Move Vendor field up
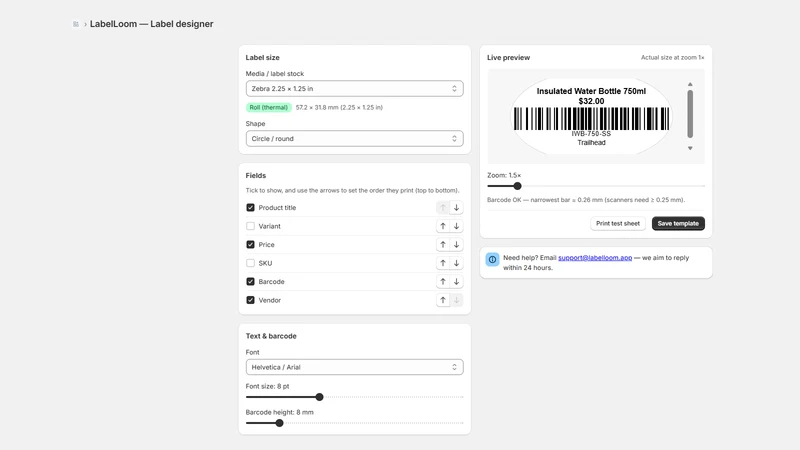This screenshot has width=800, height=450. [443, 300]
